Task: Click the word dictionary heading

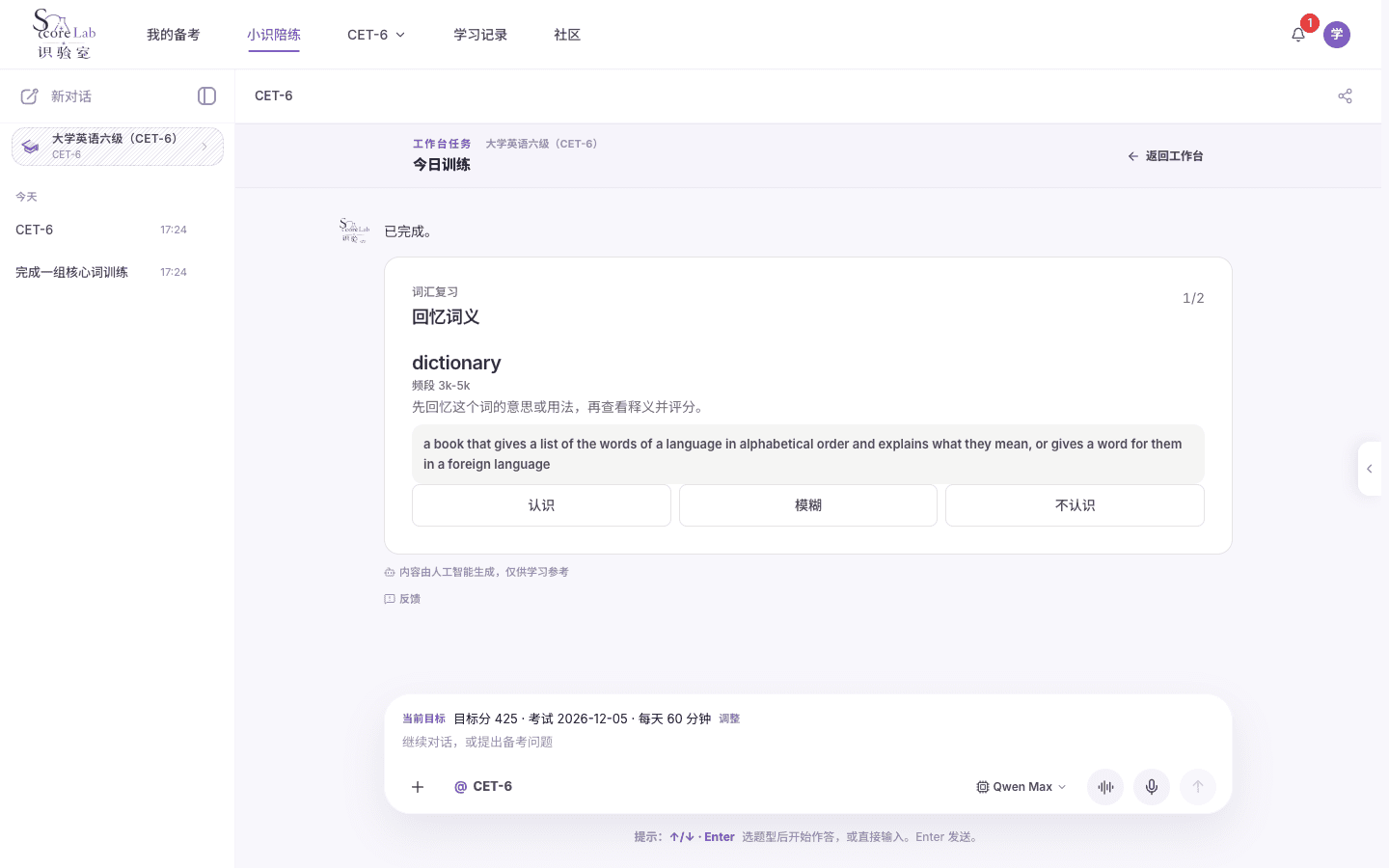Action: pyautogui.click(x=456, y=363)
